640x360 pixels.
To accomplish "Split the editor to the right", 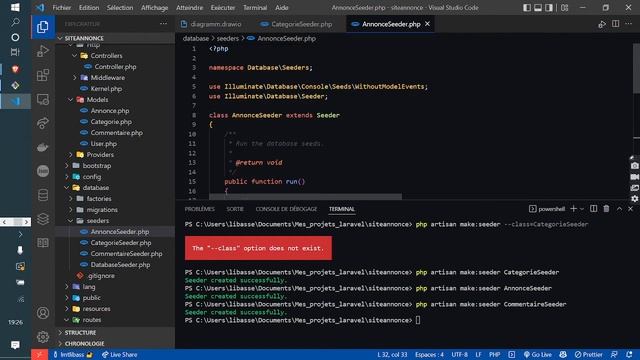I will point(615,24).
